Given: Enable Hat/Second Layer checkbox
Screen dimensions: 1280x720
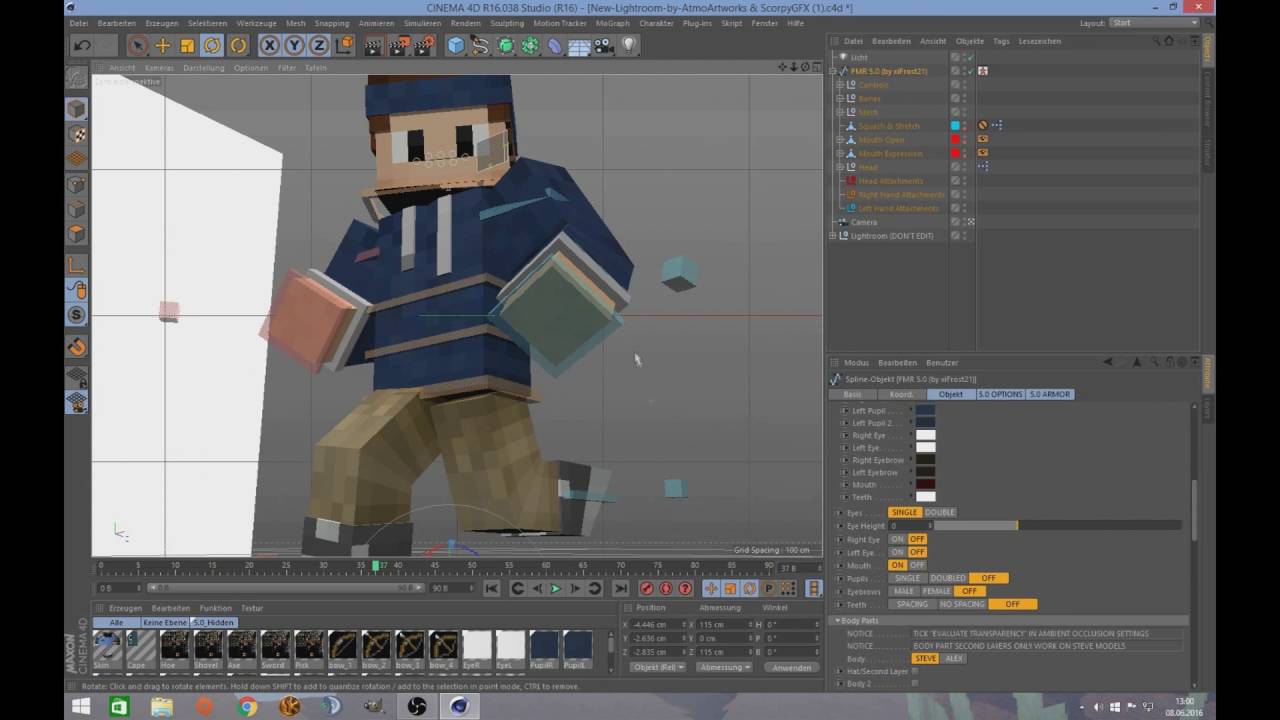Looking at the screenshot, I should coord(915,671).
